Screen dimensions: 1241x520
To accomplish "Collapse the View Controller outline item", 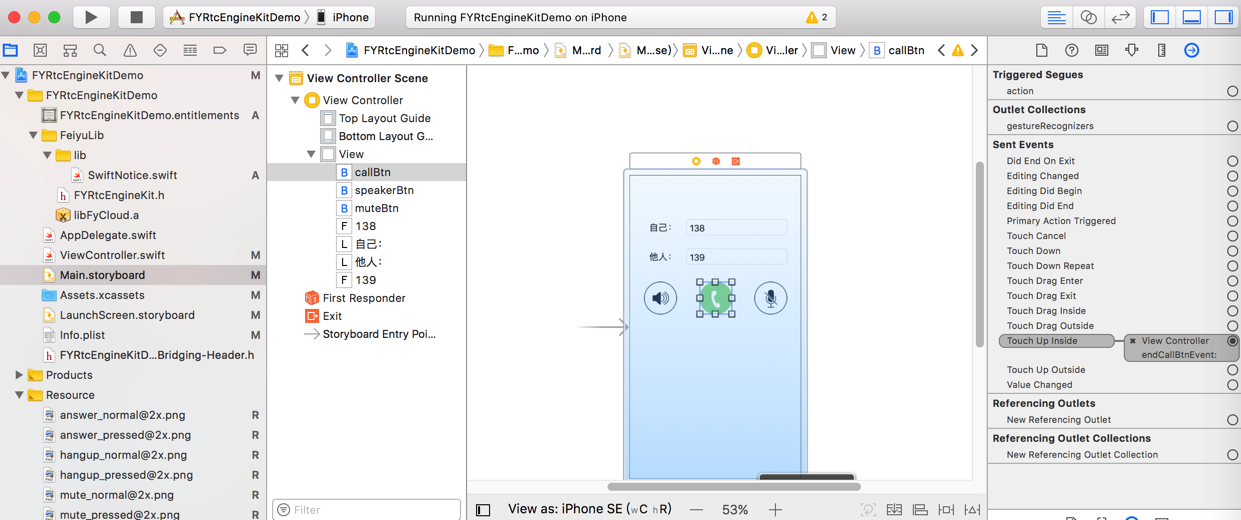I will coord(295,100).
